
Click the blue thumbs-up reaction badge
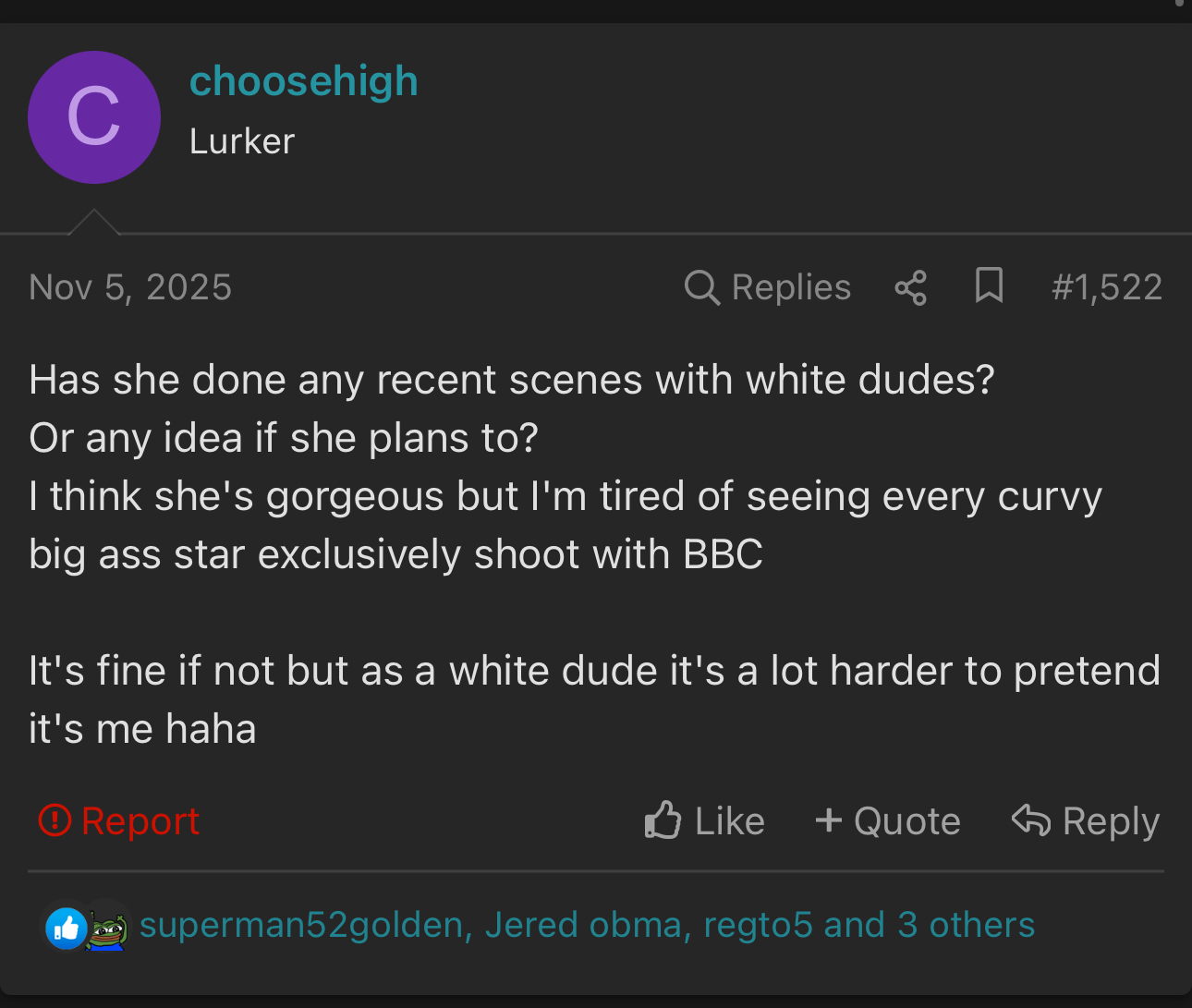point(66,928)
